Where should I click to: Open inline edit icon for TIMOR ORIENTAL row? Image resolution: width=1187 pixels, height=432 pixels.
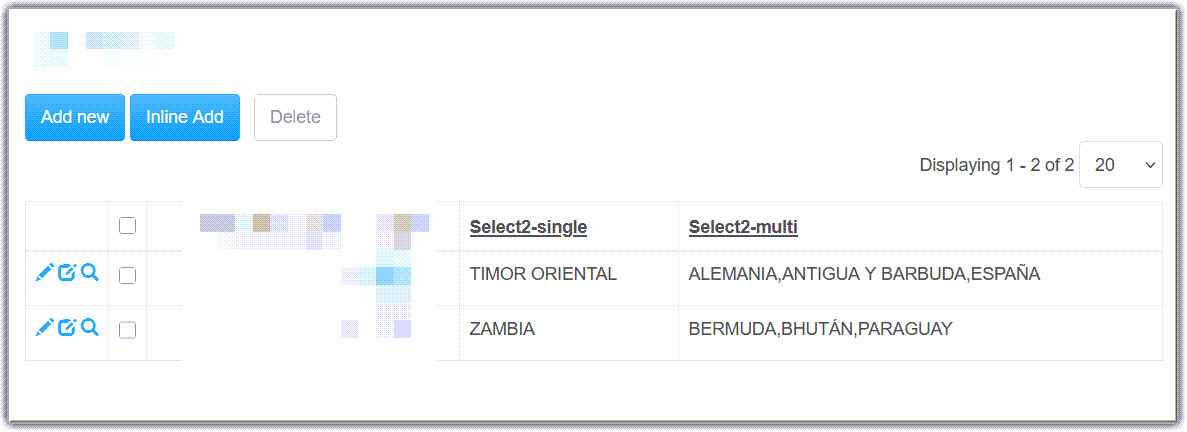pos(67,272)
